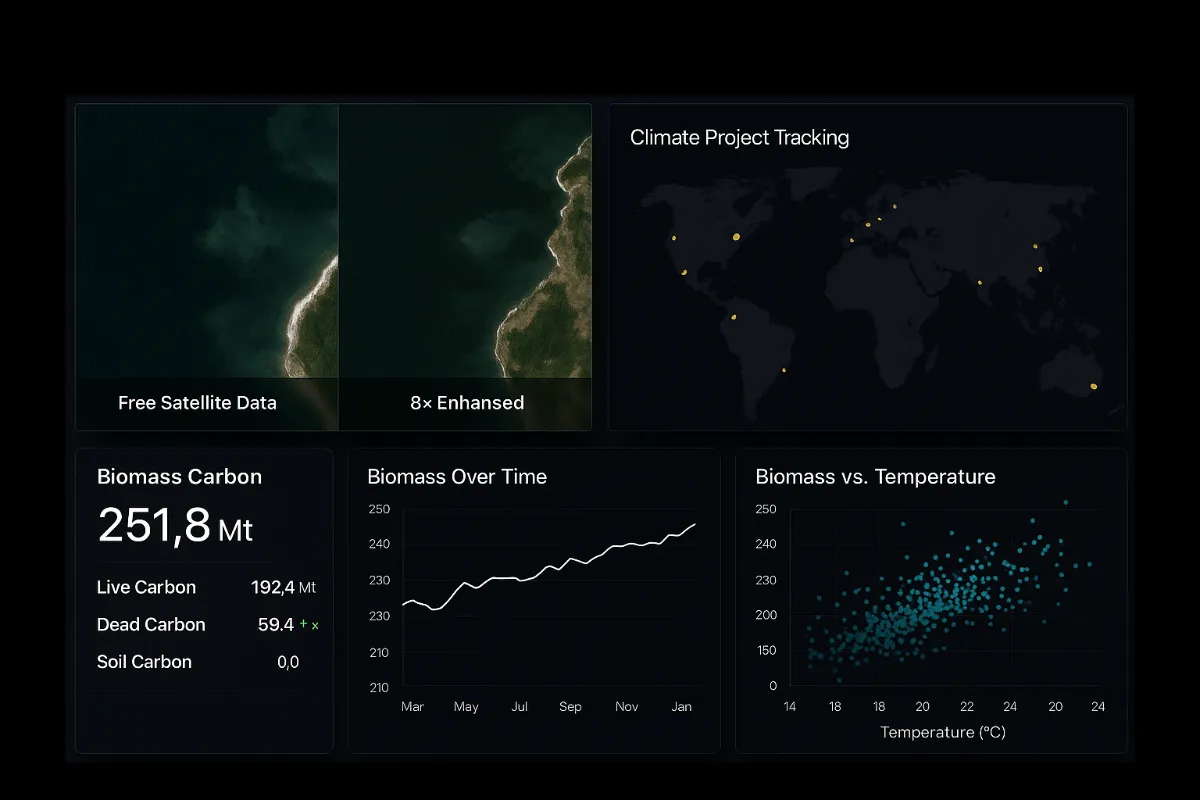Click the Biomass Carbon card heading
The width and height of the screenshot is (1200, 800).
tap(179, 477)
